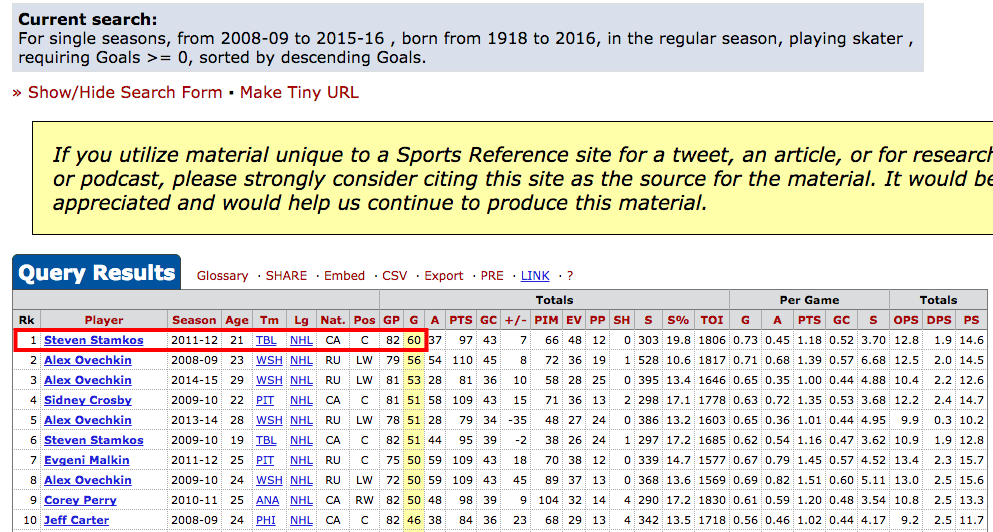Screen dimensions: 993x532
Task: Click the Export option above the table
Action: (444, 276)
